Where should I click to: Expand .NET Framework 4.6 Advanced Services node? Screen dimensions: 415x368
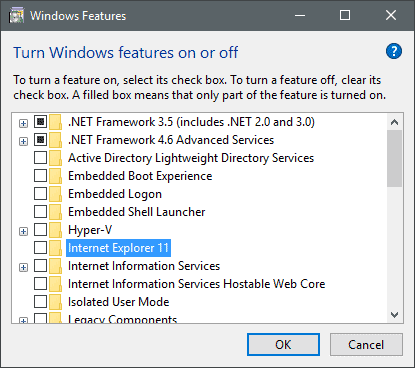click(23, 142)
